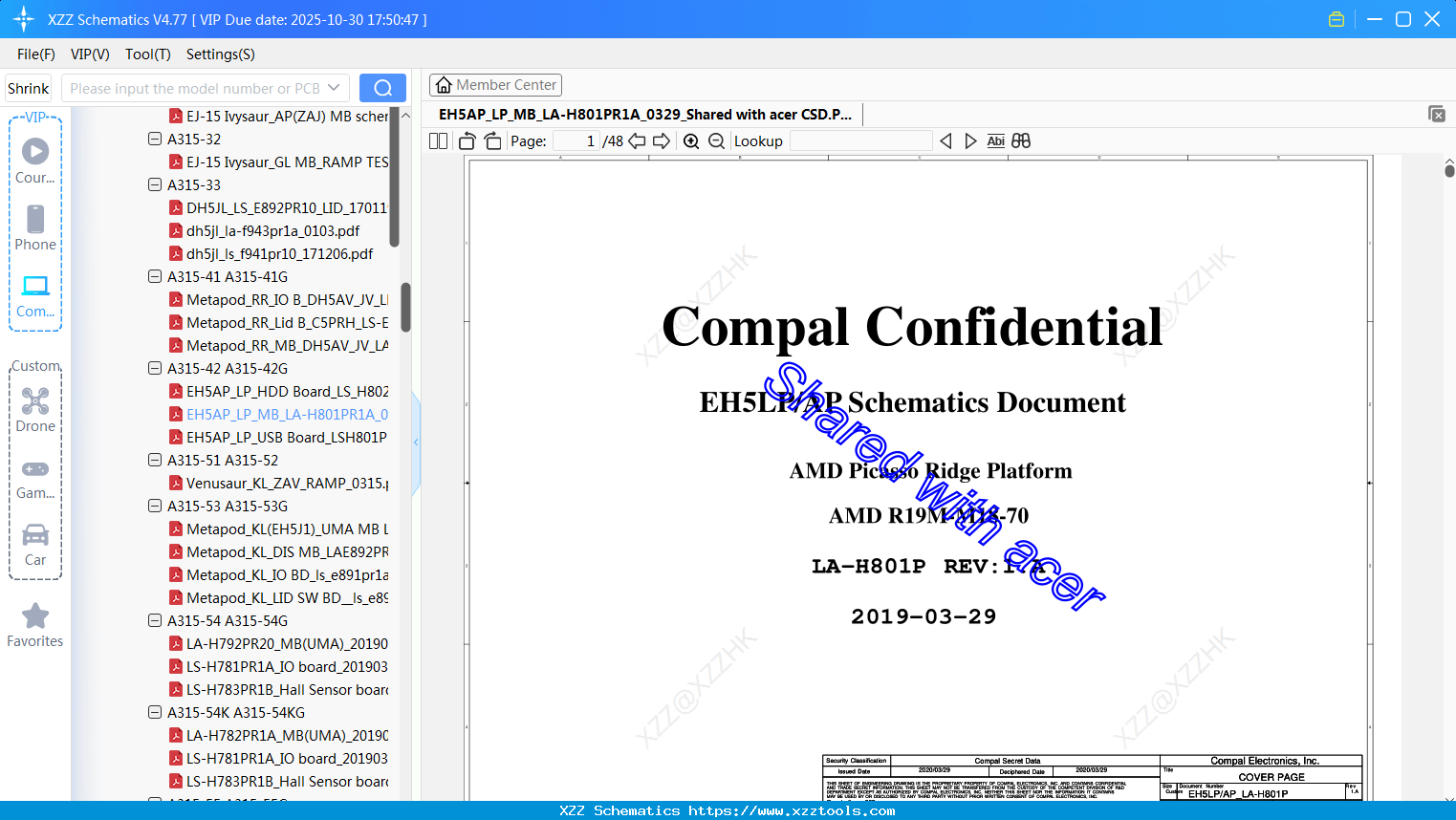Select the EH5AP_LP_MB_LA-H801PR1A document tab

[645, 115]
